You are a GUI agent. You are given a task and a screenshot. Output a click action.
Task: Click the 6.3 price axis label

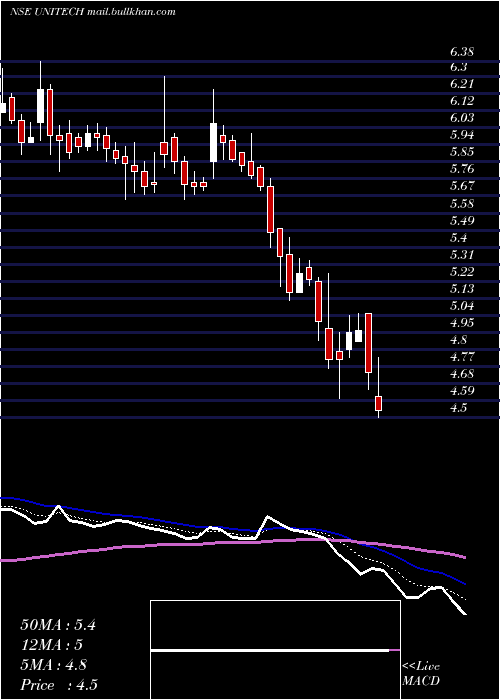(458, 67)
